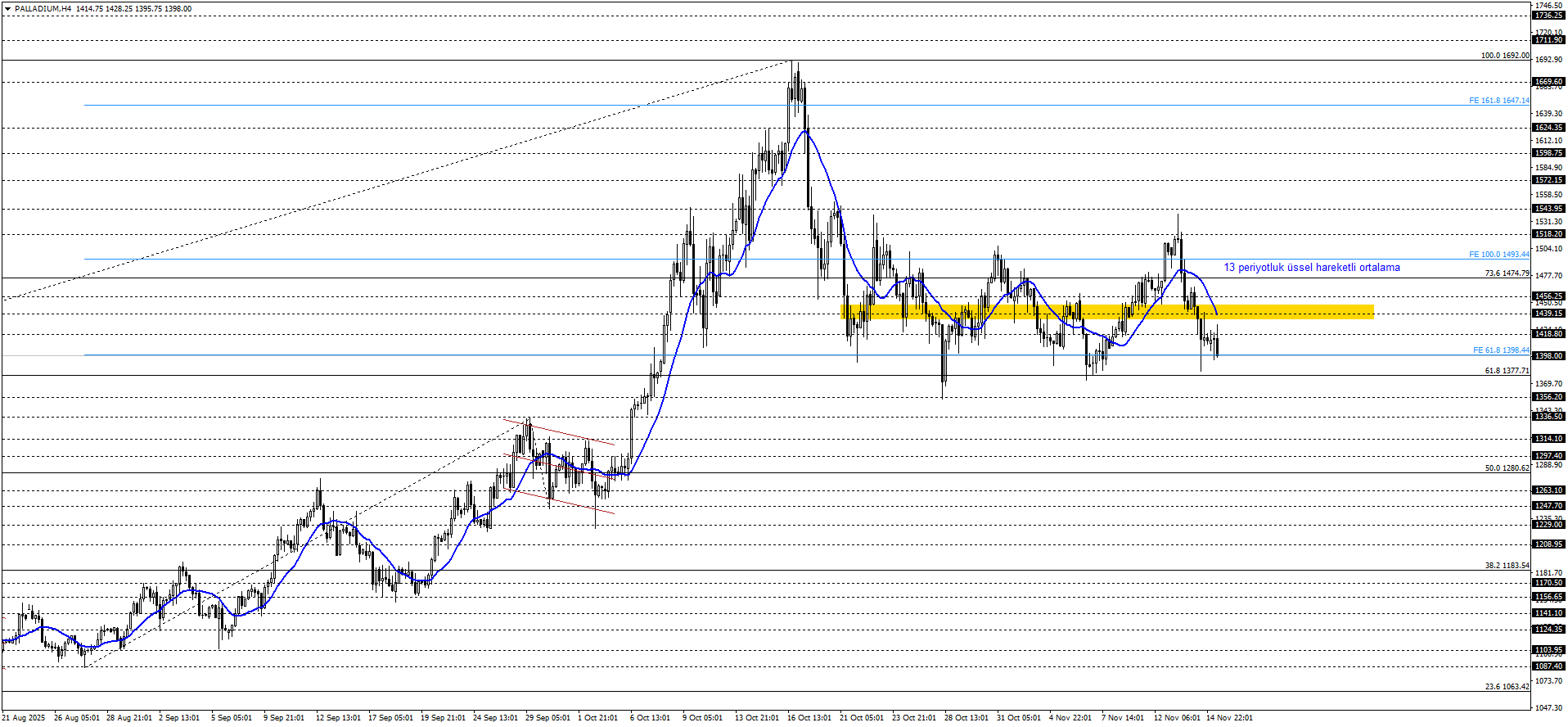
Task: Click the 1439.15 price tag on axis
Action: pyautogui.click(x=1548, y=314)
